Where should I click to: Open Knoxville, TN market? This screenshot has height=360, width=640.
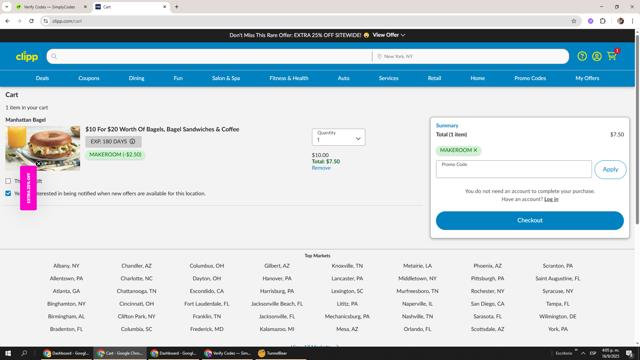(347, 266)
